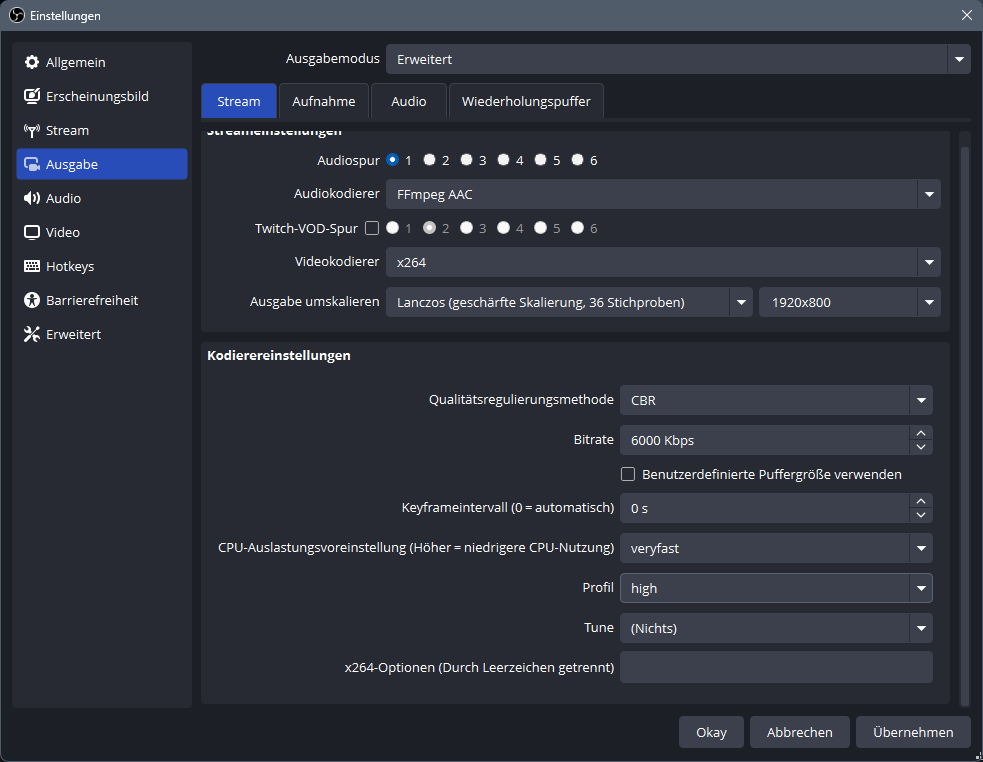Click the Erweitert tools icon
This screenshot has height=762, width=983.
pyautogui.click(x=31, y=334)
